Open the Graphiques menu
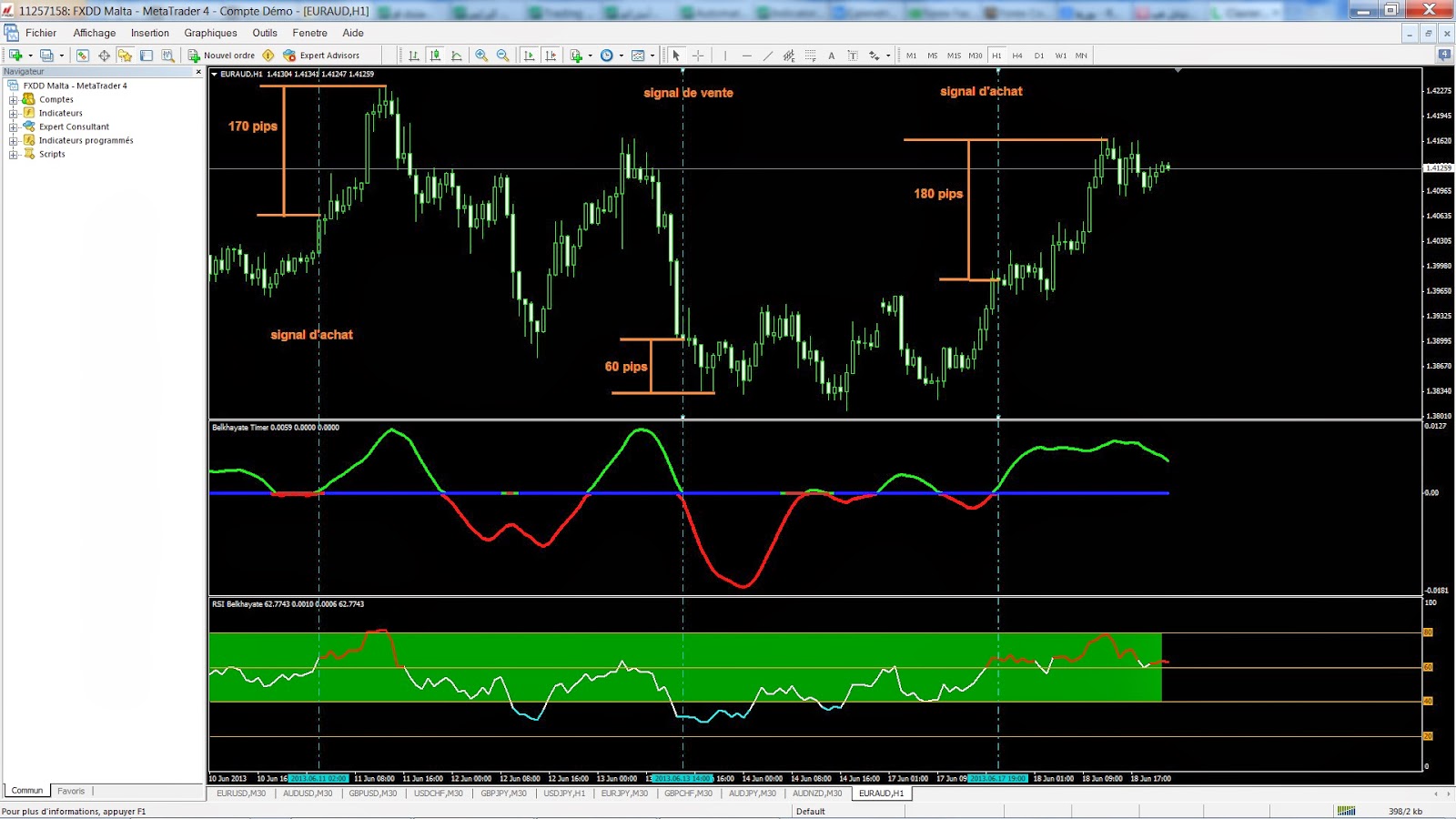 pos(210,33)
